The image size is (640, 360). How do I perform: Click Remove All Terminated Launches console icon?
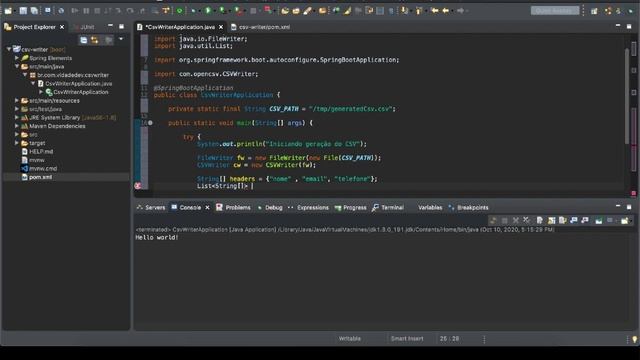(x=527, y=220)
